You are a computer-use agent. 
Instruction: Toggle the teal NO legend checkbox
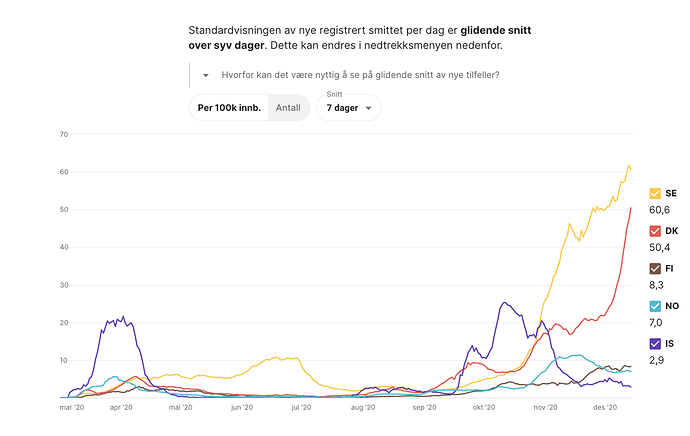coord(655,306)
